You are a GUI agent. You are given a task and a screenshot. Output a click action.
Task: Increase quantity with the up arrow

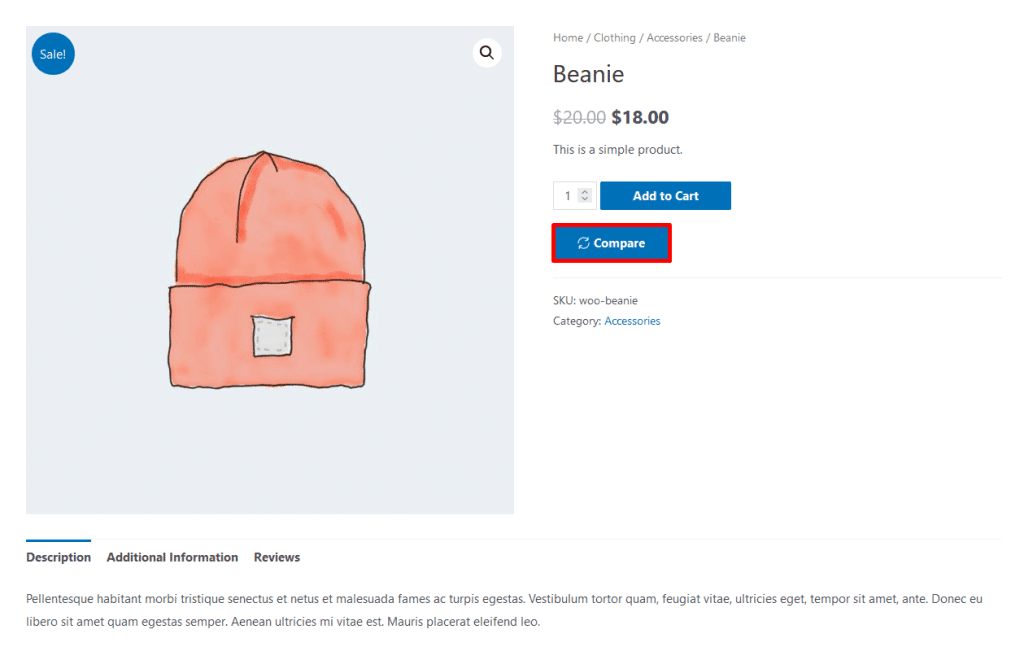[585, 192]
